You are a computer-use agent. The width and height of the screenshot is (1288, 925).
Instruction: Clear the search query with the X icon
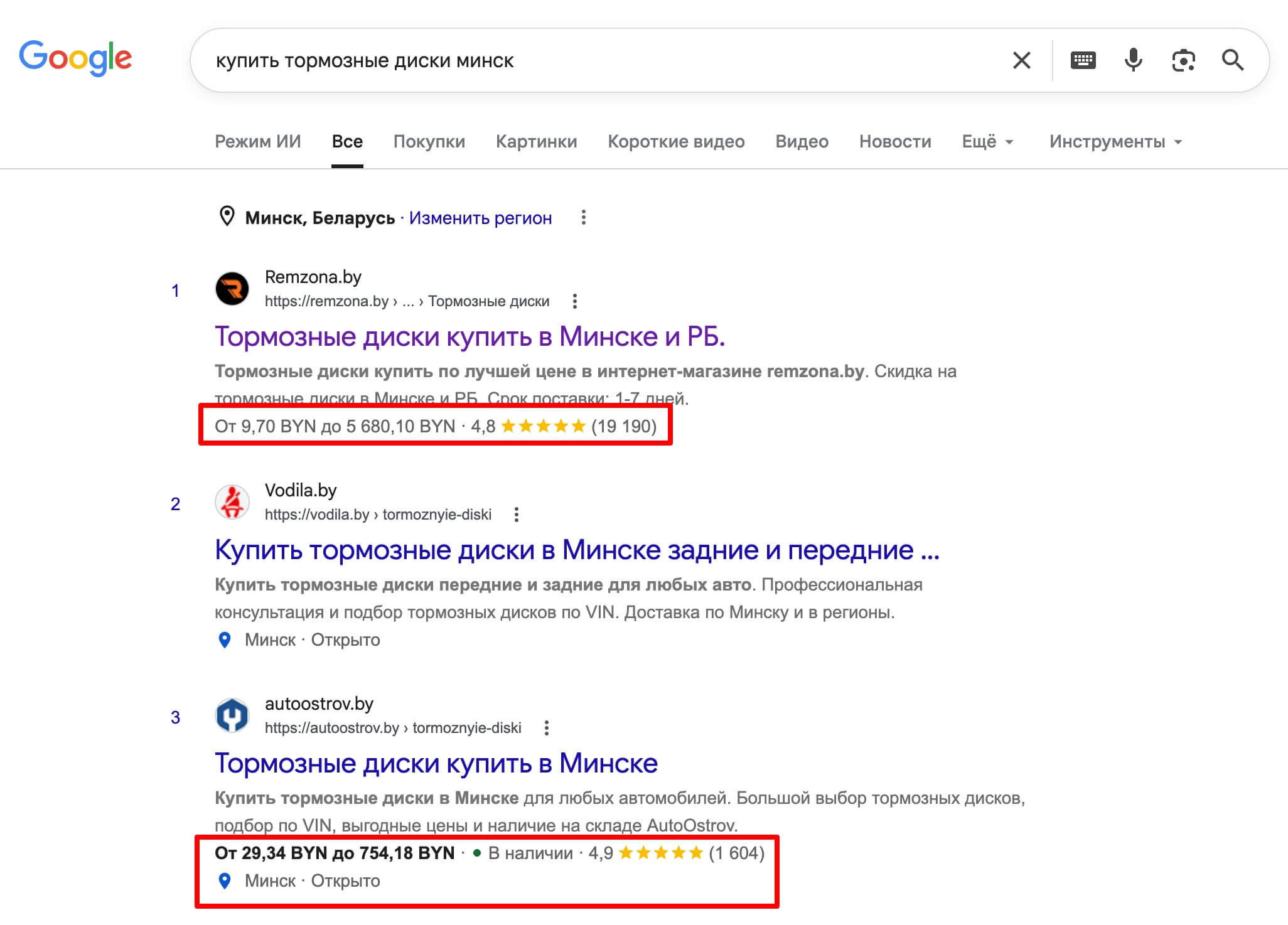pyautogui.click(x=1022, y=60)
